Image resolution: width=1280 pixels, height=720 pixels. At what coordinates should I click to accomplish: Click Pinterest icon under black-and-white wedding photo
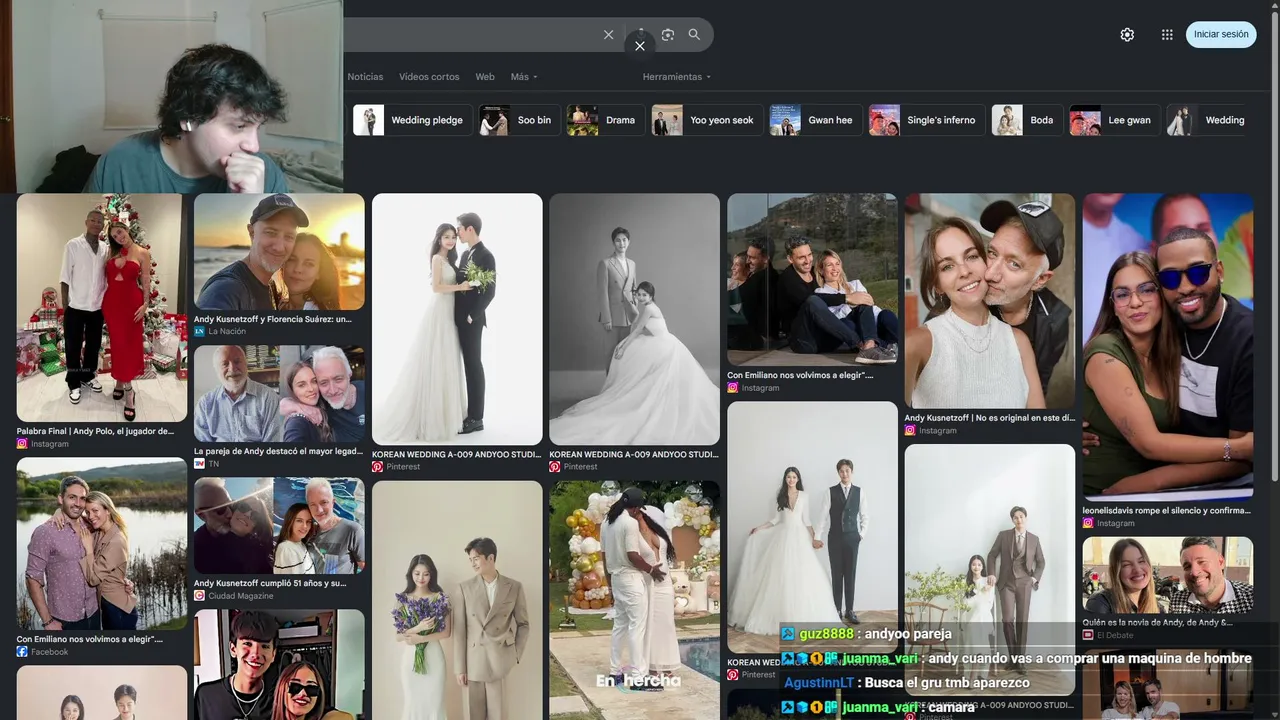(x=555, y=467)
